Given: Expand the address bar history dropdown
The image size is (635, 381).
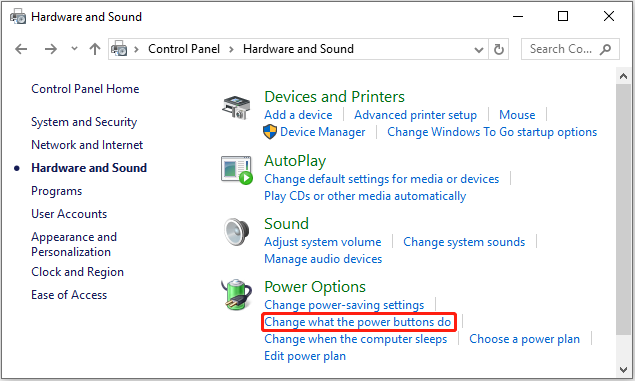Looking at the screenshot, I should 479,50.
